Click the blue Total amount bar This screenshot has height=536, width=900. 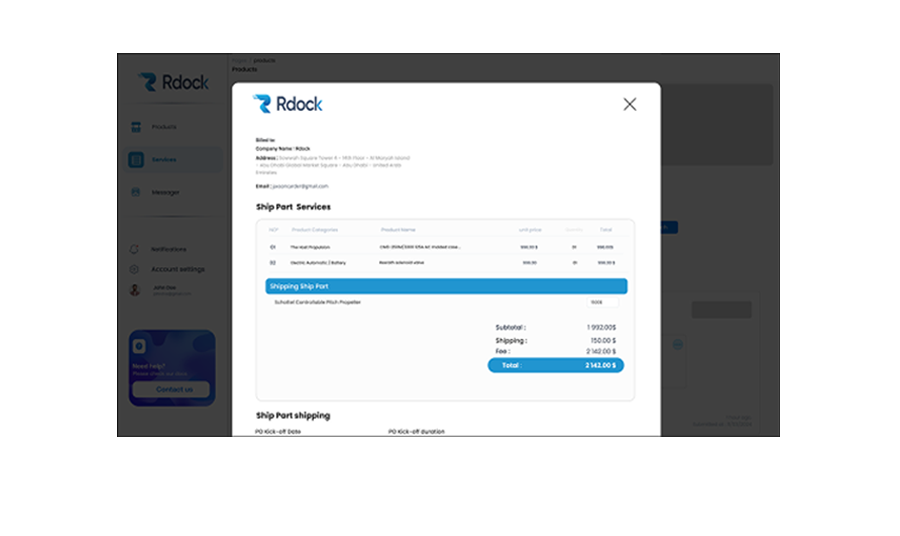(x=555, y=365)
